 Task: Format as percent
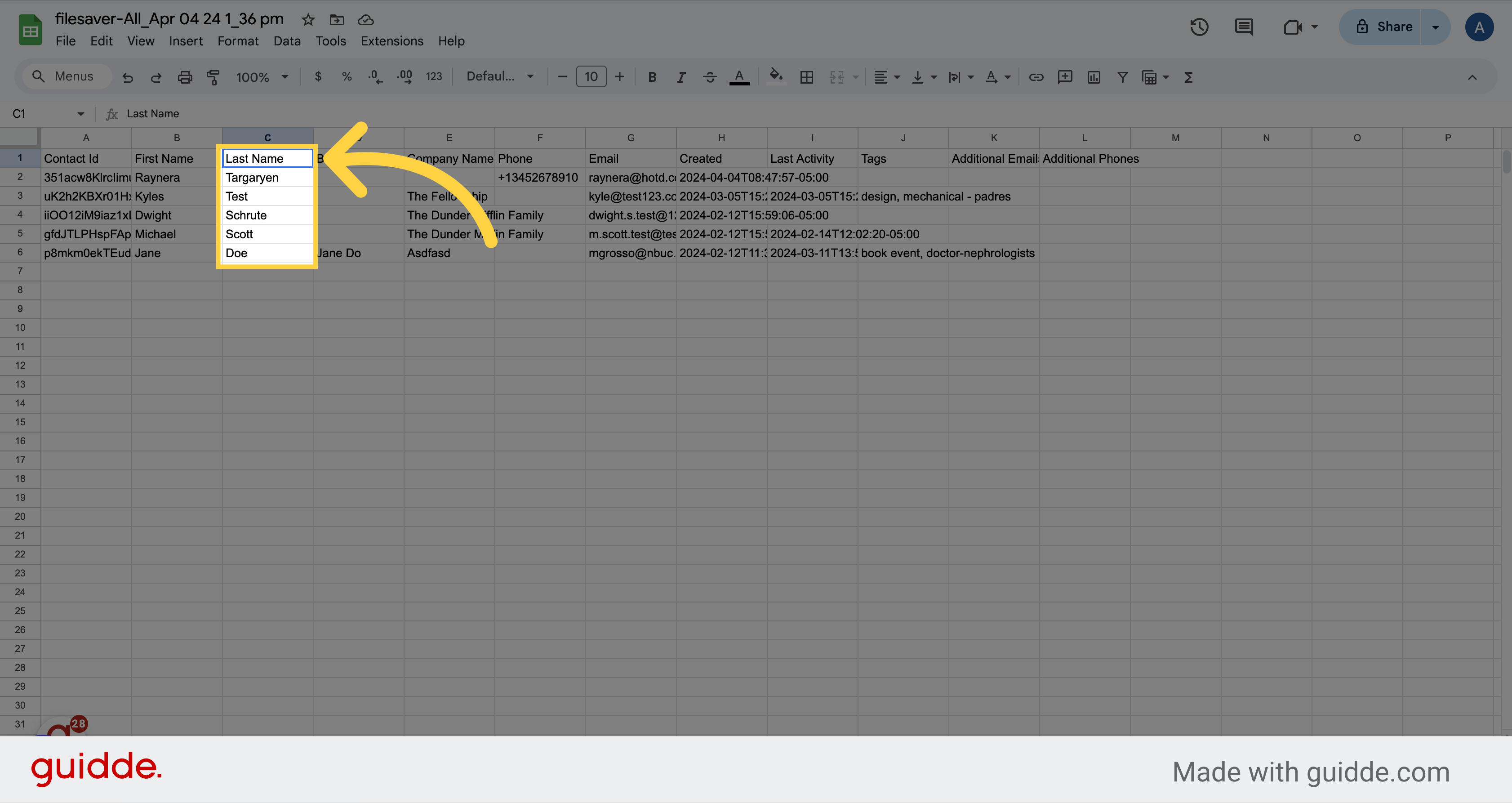(x=347, y=77)
